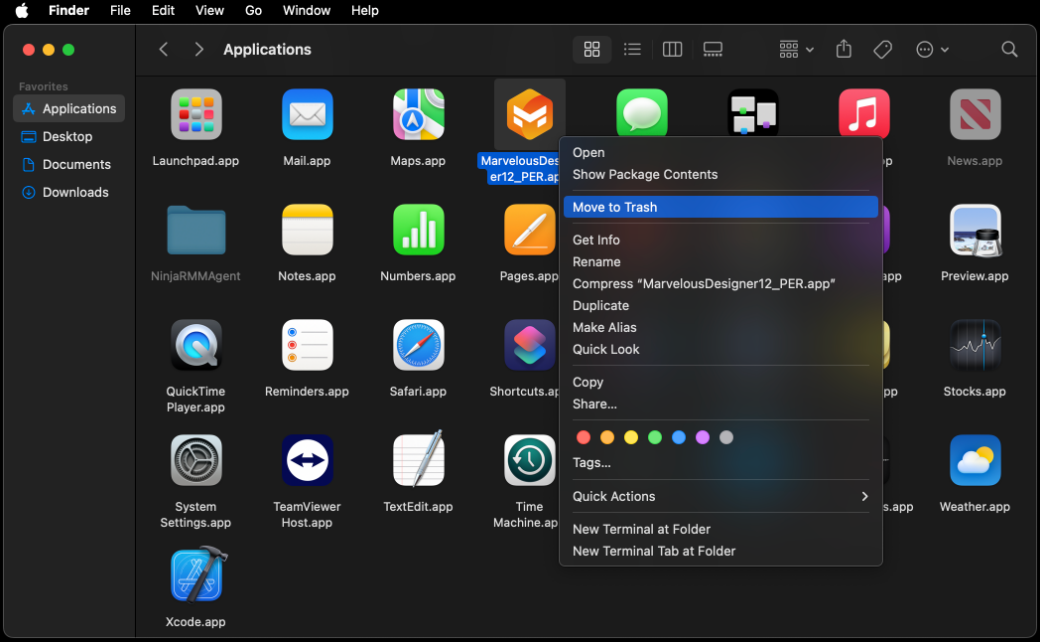Select the Numbers.app icon
Screen dimensions: 1040x642
tap(419, 229)
